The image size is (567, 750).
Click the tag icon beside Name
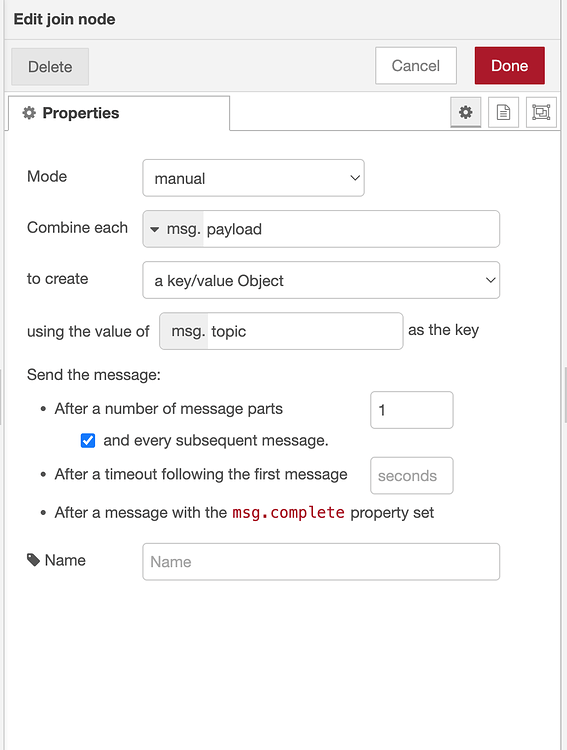(33, 560)
